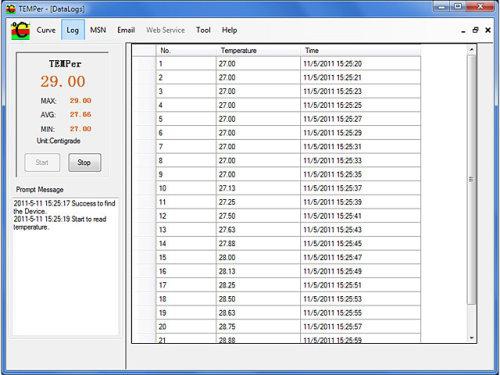Click the number cell for row 9
The width and height of the screenshot is (500, 375).
[x=186, y=174]
